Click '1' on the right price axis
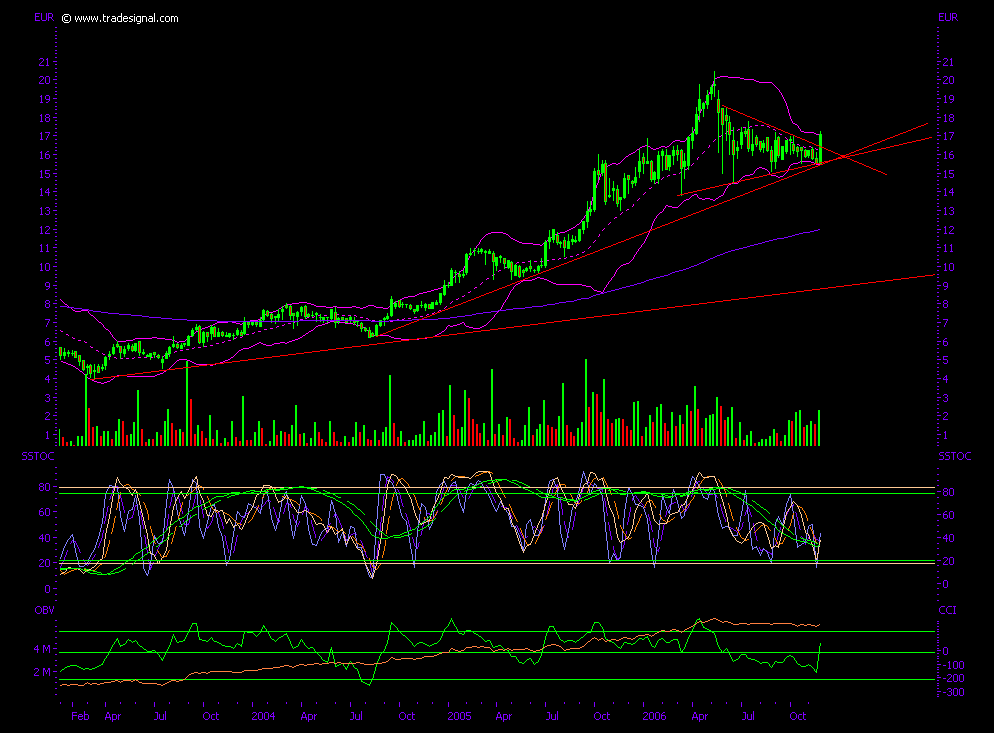 946,436
